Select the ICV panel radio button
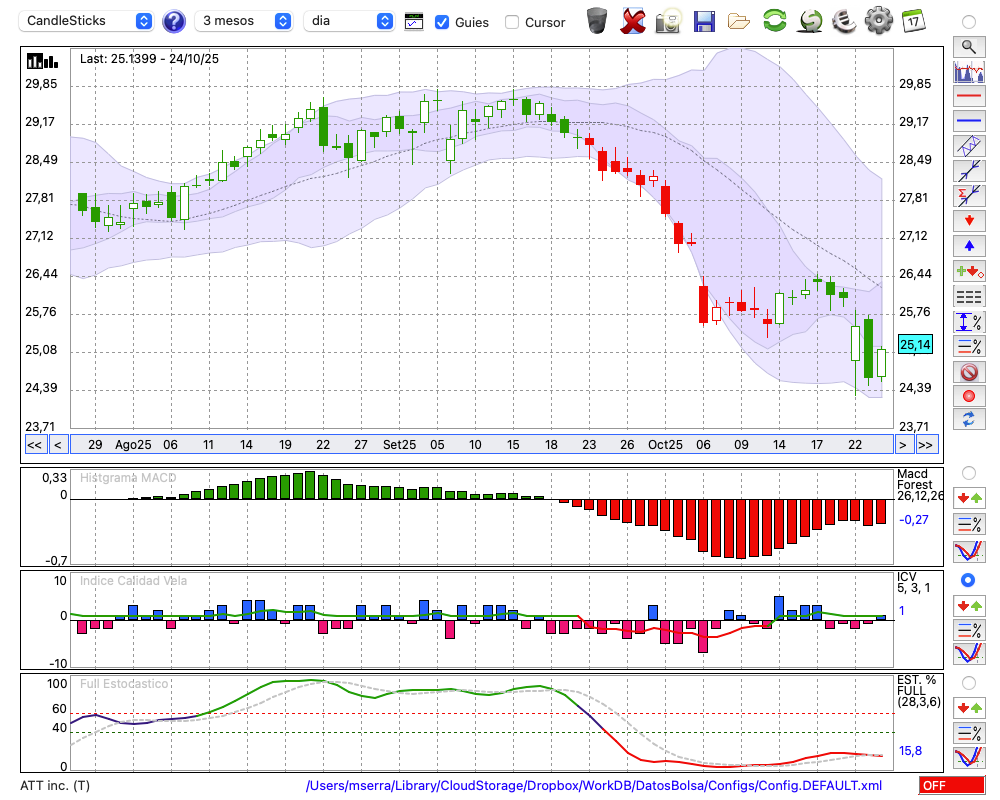This screenshot has height=800, width=1000. [x=969, y=580]
